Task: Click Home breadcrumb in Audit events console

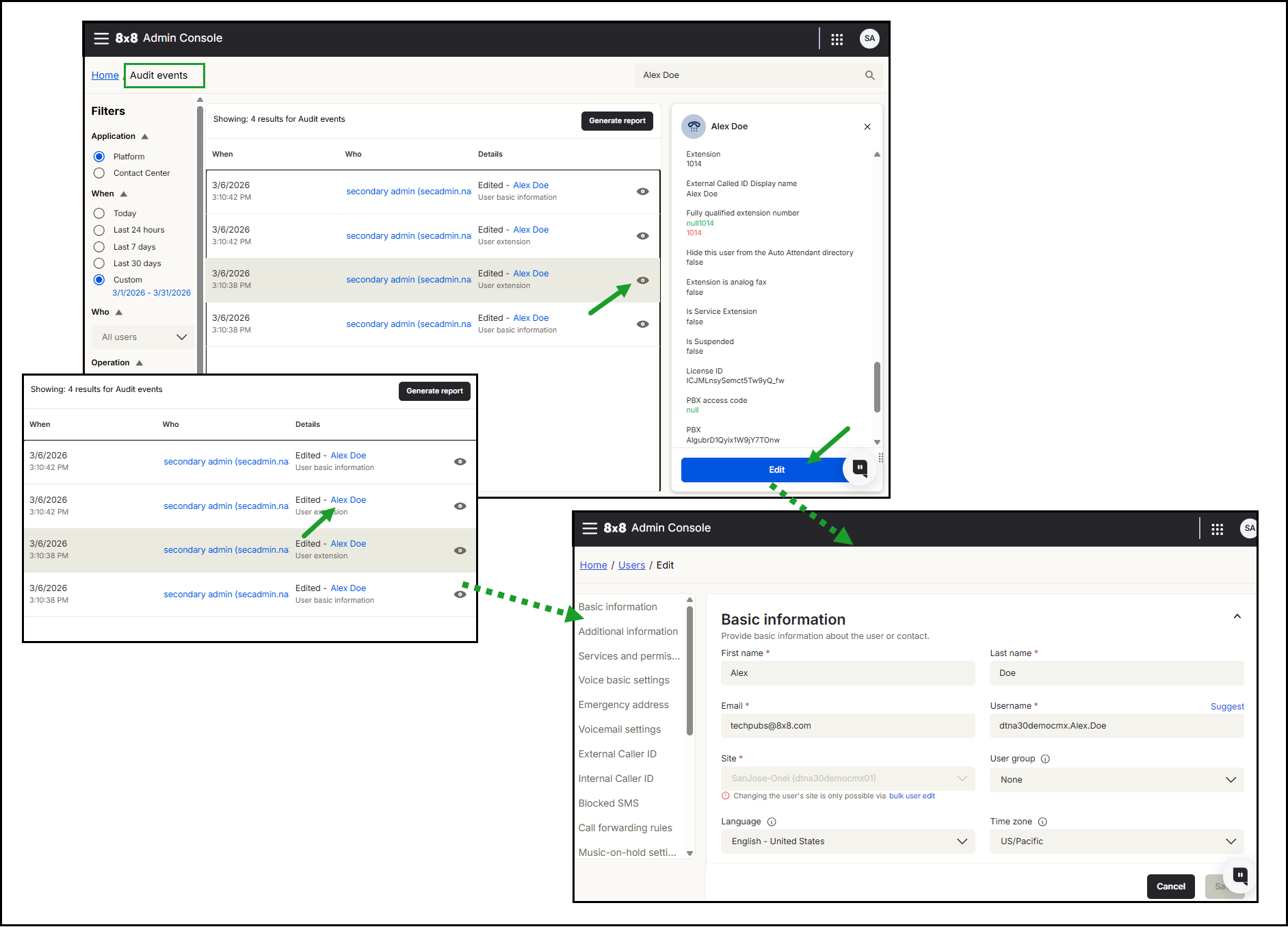Action: tap(105, 75)
